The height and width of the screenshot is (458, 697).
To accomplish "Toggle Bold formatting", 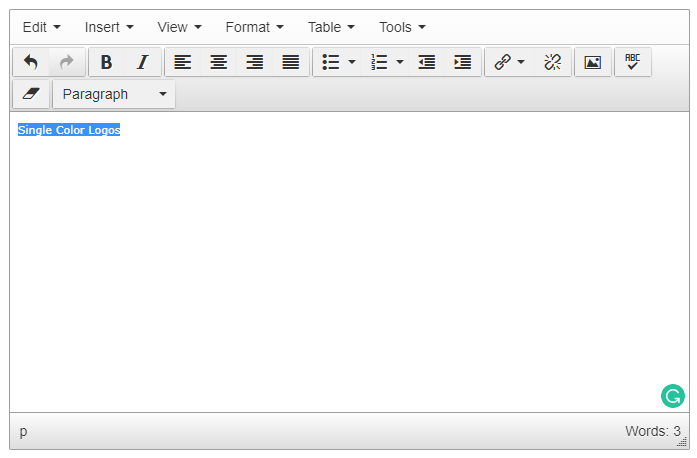I will [x=107, y=62].
